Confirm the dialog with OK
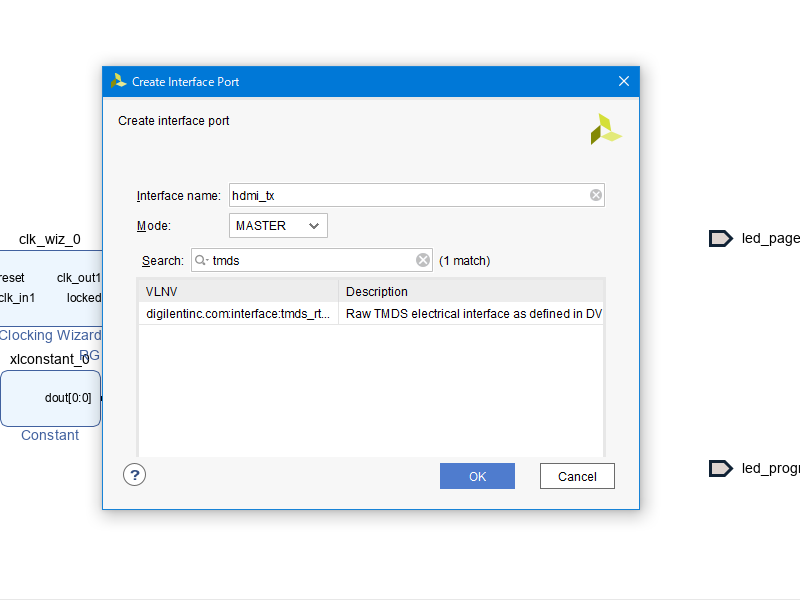The width and height of the screenshot is (800, 600). (x=477, y=476)
